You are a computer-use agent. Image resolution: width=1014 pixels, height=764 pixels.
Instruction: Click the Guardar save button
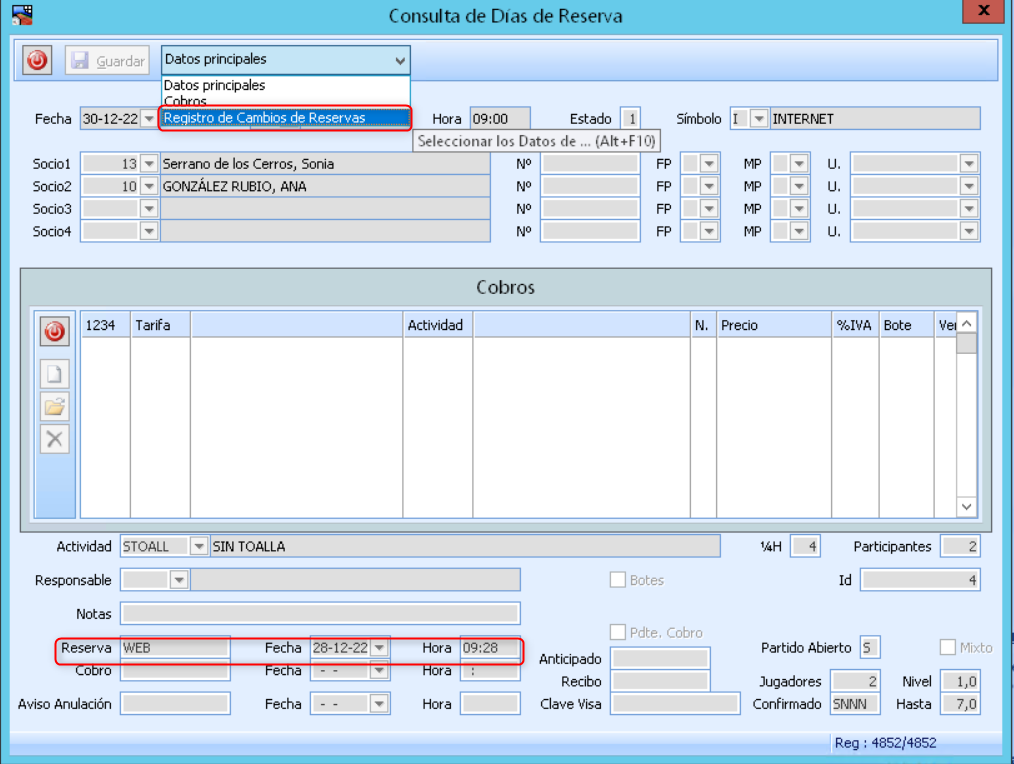108,61
